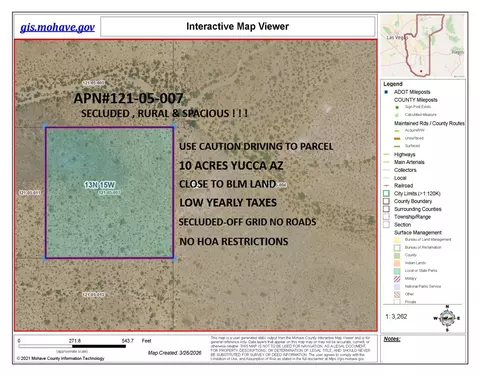The width and height of the screenshot is (480, 376).
Task: Click the Other hatched swatch in legend
Action: pyautogui.click(x=397, y=294)
